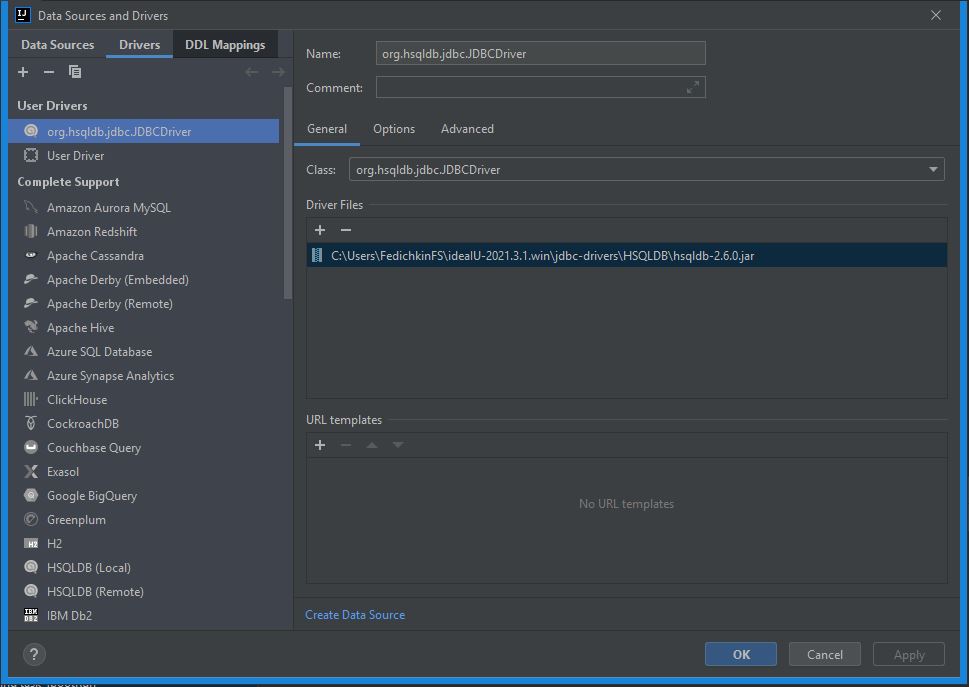Open the DDL Mappings tab
The width and height of the screenshot is (969, 687).
pyautogui.click(x=225, y=44)
